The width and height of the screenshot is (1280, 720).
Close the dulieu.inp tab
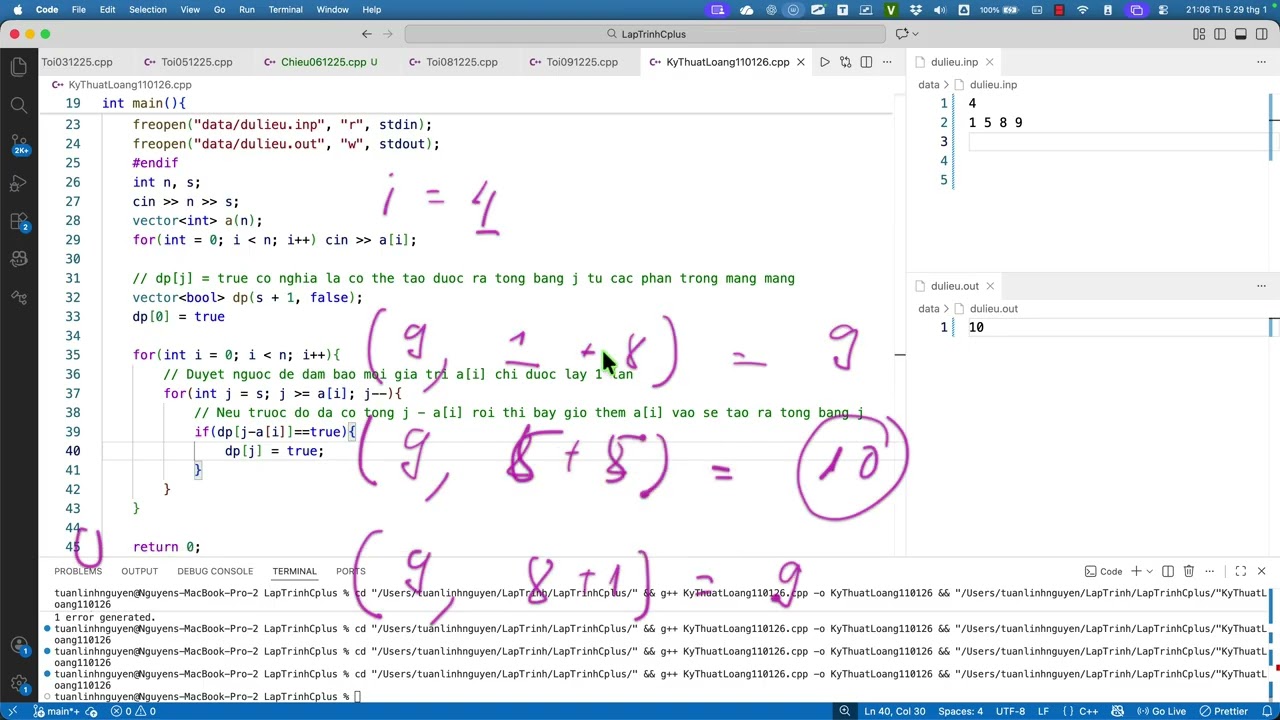989,62
